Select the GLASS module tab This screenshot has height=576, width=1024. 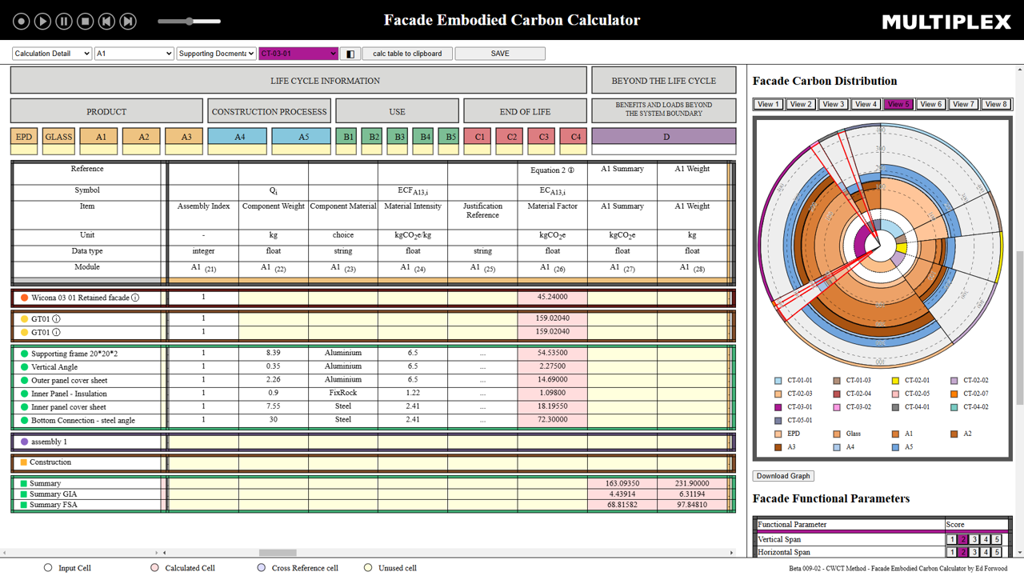tap(59, 137)
